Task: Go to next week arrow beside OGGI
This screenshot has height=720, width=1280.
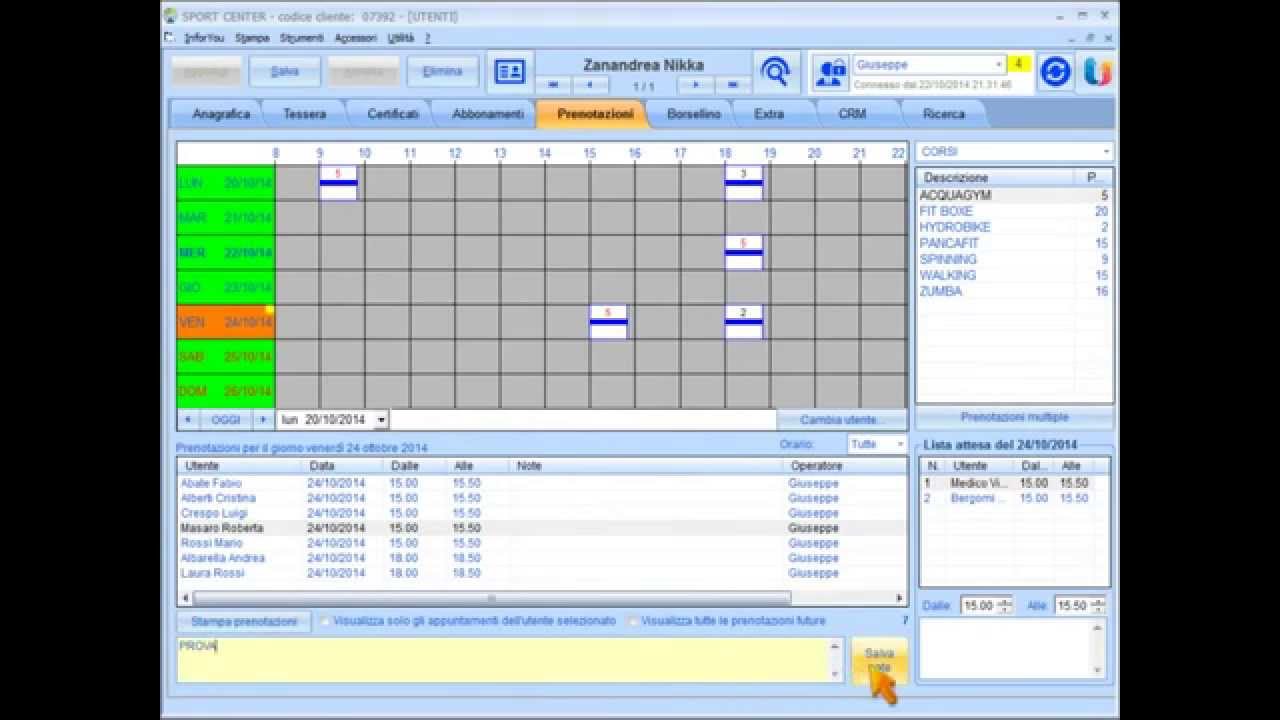Action: (263, 420)
